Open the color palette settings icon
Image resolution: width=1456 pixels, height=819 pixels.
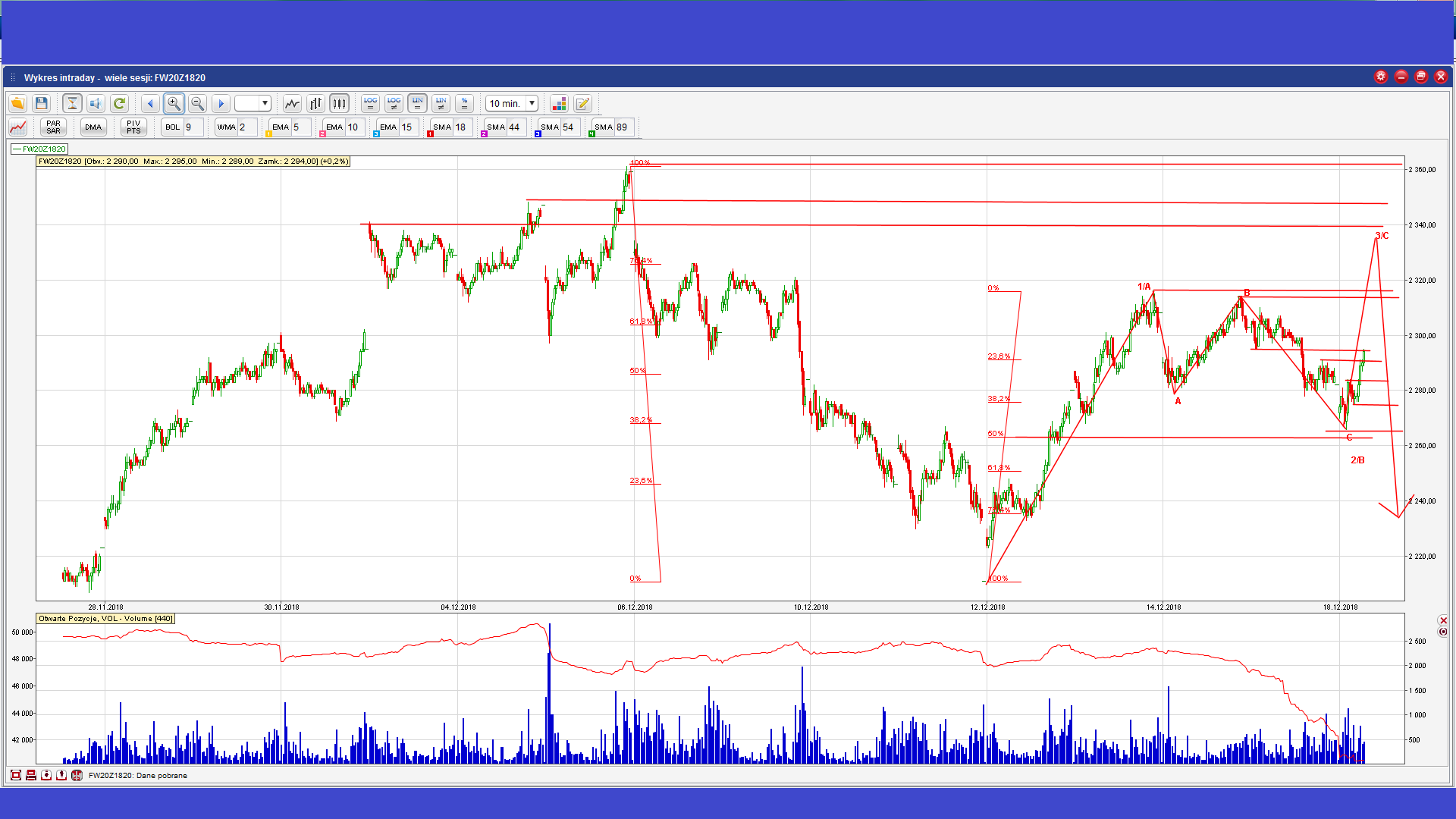(559, 104)
